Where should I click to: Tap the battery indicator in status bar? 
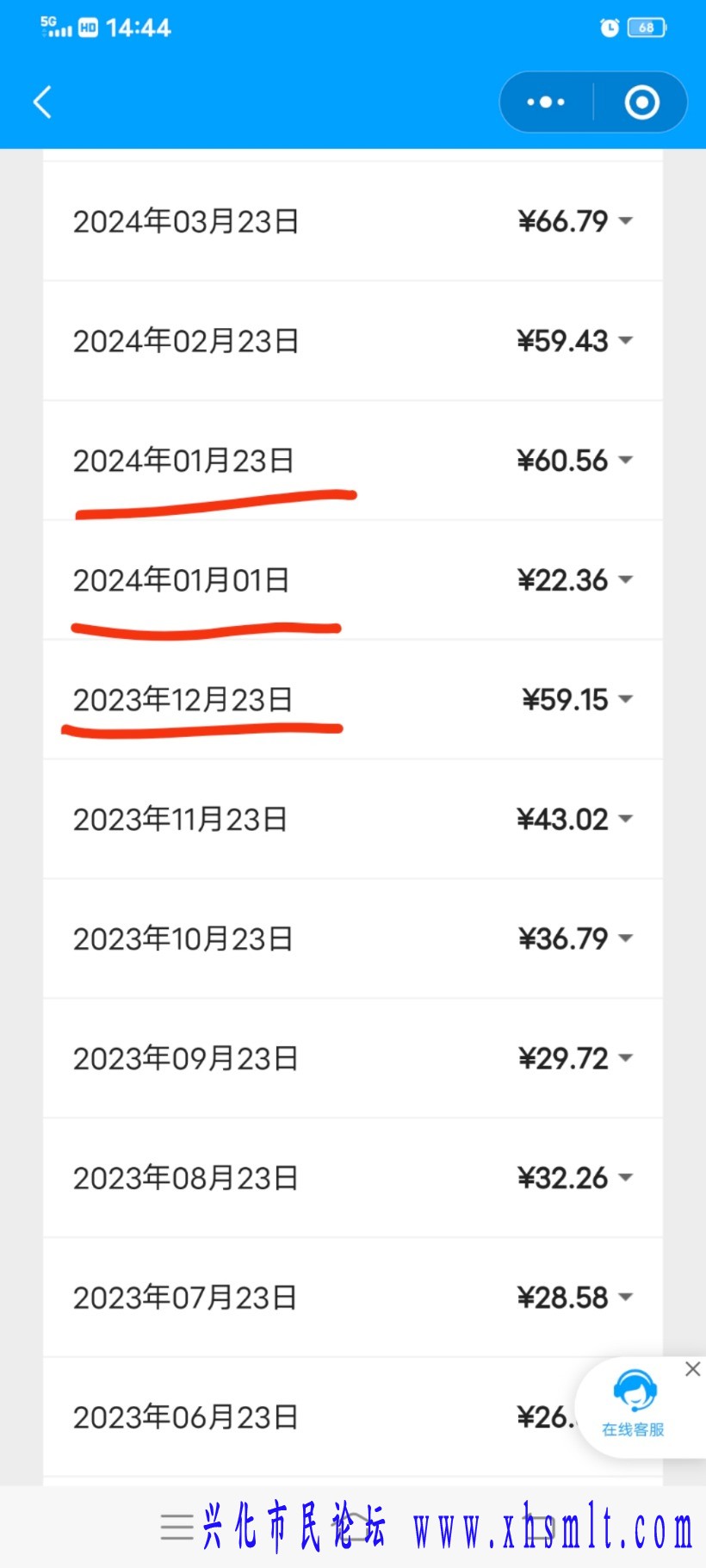tap(647, 28)
